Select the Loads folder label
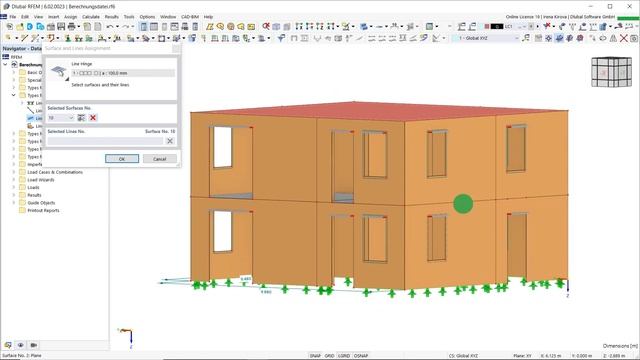 (33, 187)
